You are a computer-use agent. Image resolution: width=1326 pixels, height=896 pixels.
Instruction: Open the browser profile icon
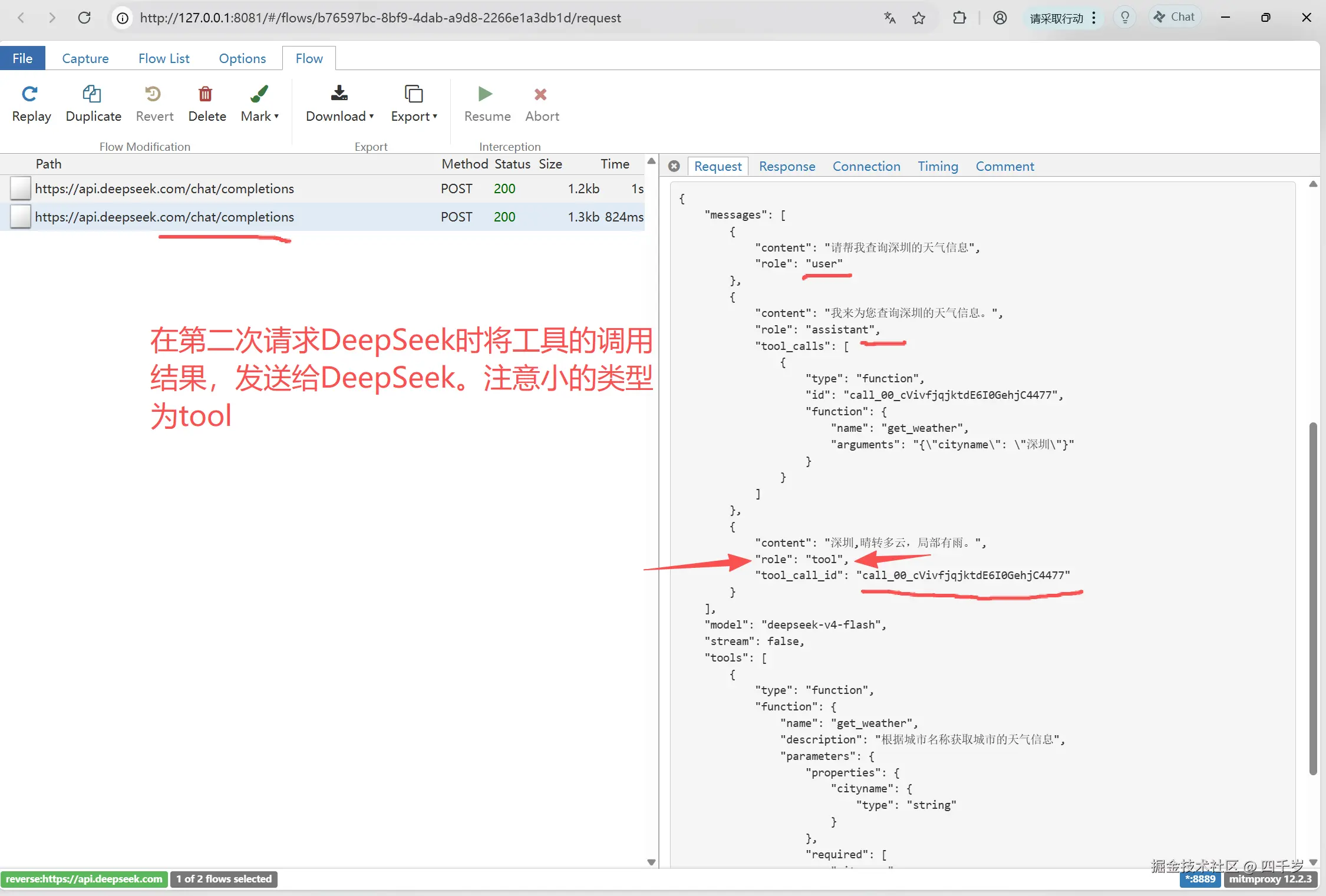click(1000, 18)
